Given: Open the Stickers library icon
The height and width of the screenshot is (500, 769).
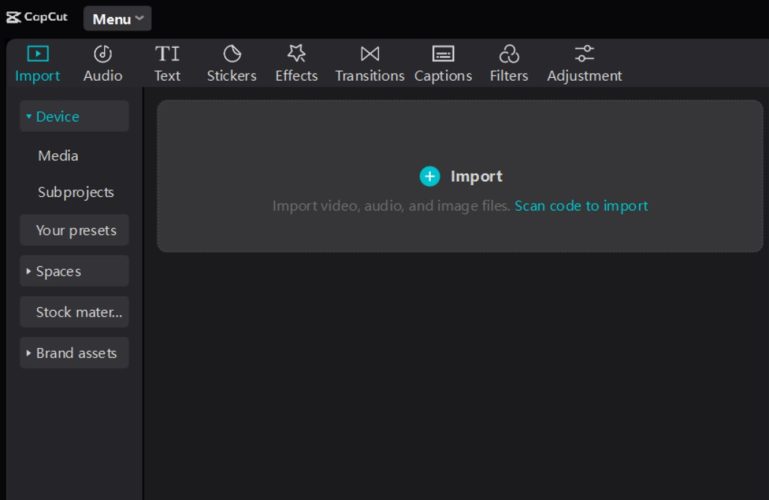Looking at the screenshot, I should [231, 54].
